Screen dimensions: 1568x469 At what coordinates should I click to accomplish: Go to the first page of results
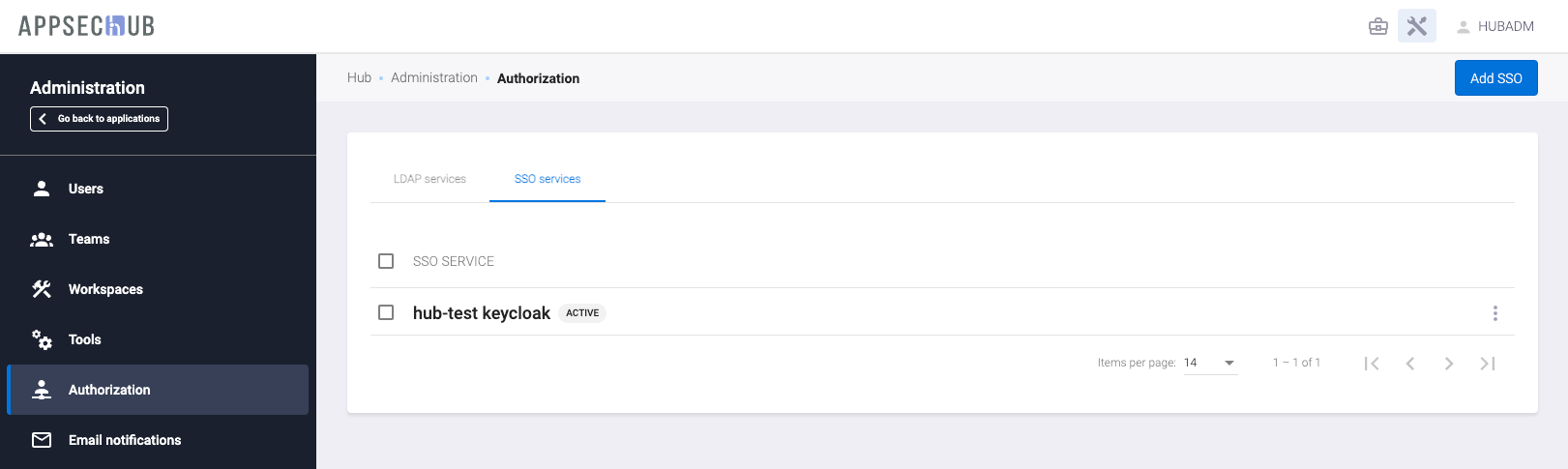(x=1372, y=364)
